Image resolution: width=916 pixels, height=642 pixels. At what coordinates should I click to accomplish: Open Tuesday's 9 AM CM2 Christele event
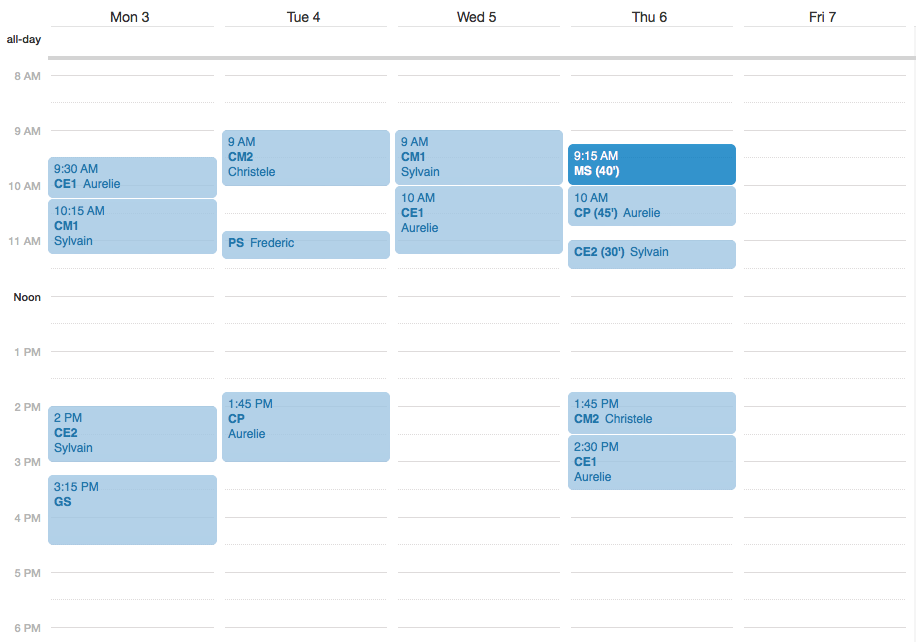pos(305,157)
